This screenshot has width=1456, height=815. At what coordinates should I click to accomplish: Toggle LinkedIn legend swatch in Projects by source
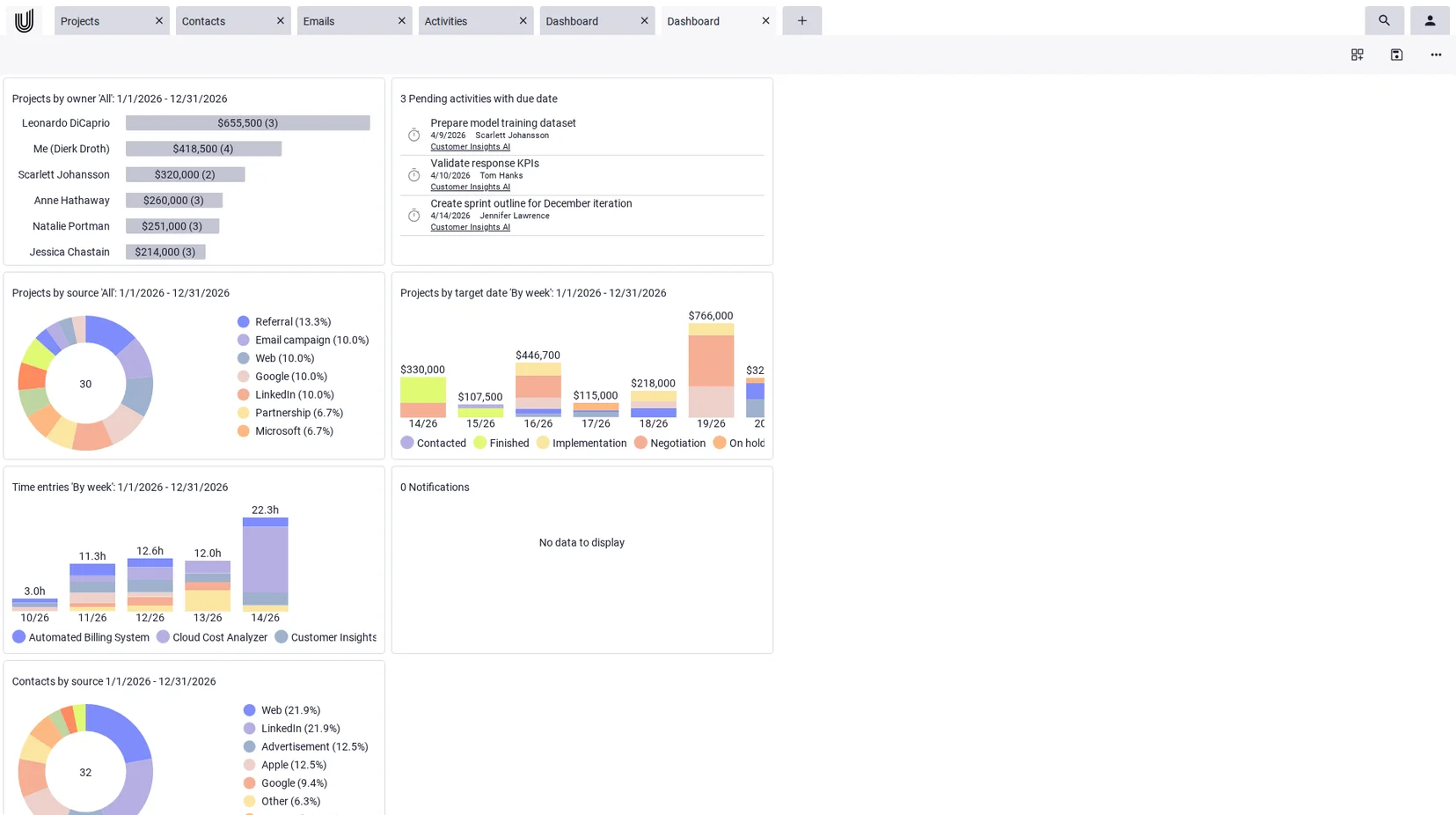[x=244, y=395]
